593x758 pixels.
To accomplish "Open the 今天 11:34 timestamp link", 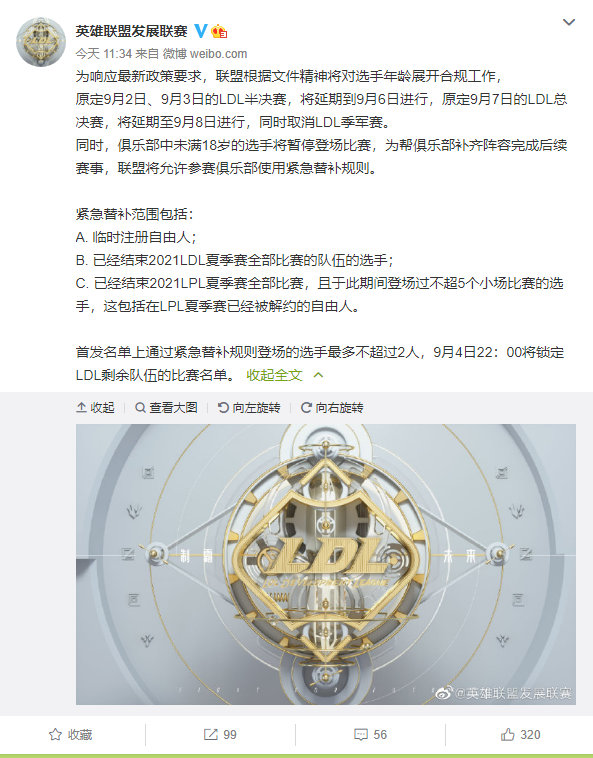I will coord(104,54).
